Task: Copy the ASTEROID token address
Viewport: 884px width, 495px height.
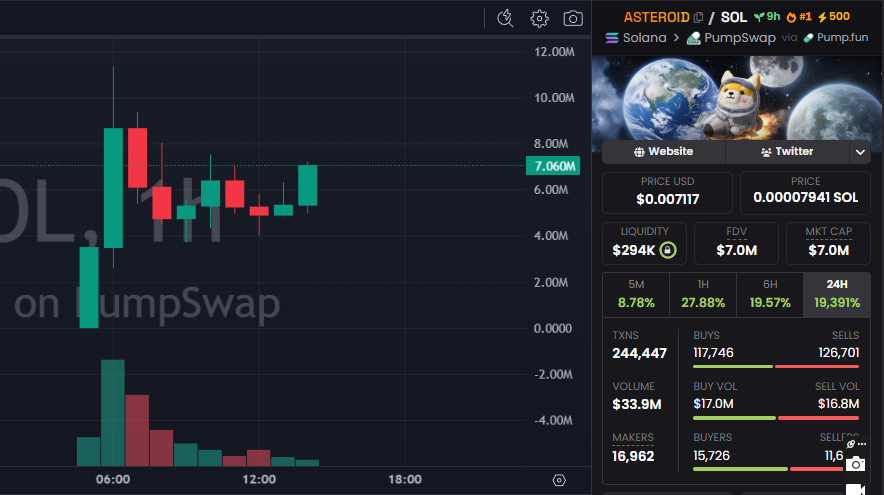Action: (699, 17)
